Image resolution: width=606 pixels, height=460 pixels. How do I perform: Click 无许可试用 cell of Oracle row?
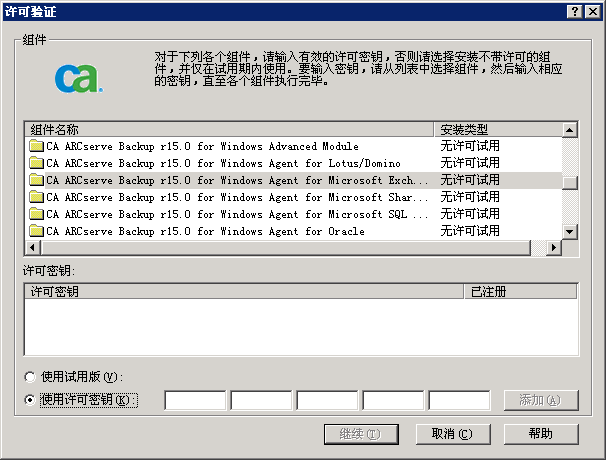[470, 231]
